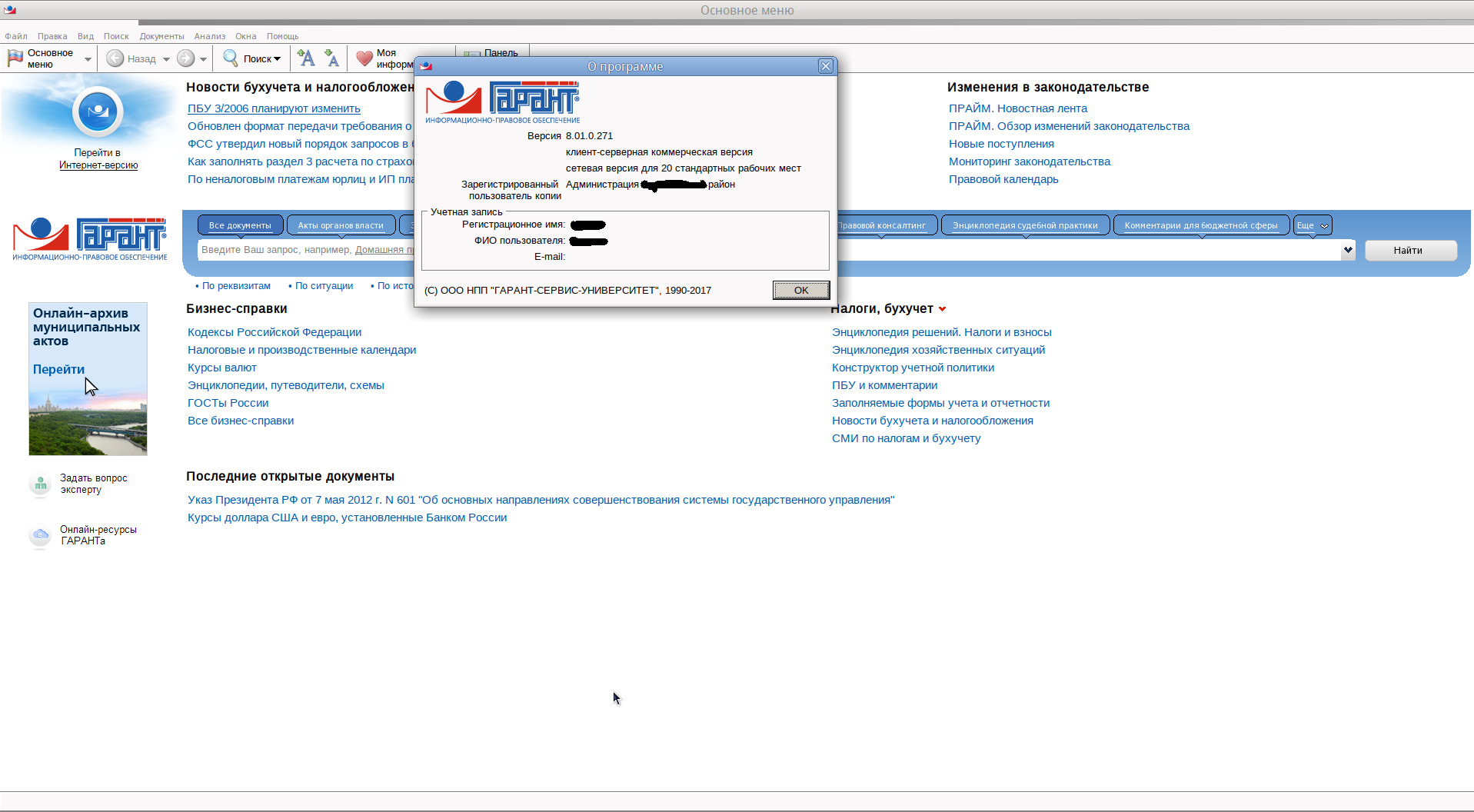
Task: Expand the Еще tabs dropdown
Action: (1313, 225)
